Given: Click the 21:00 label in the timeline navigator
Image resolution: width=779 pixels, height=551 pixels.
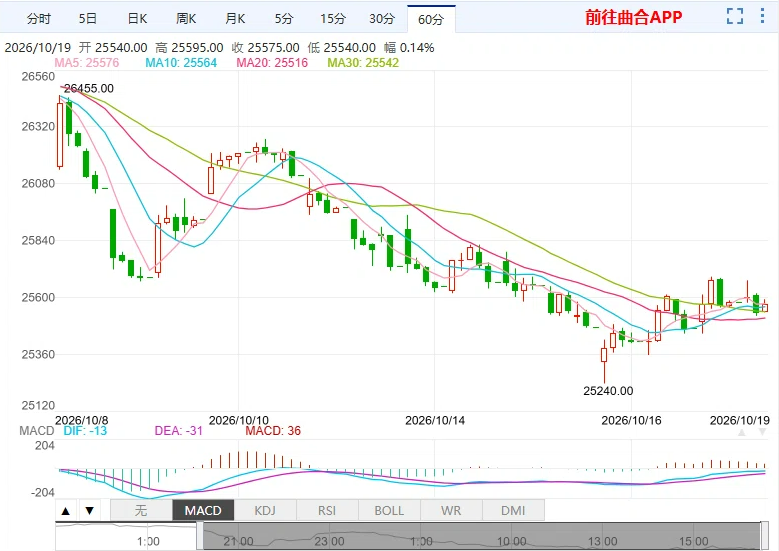Looking at the screenshot, I should (238, 542).
